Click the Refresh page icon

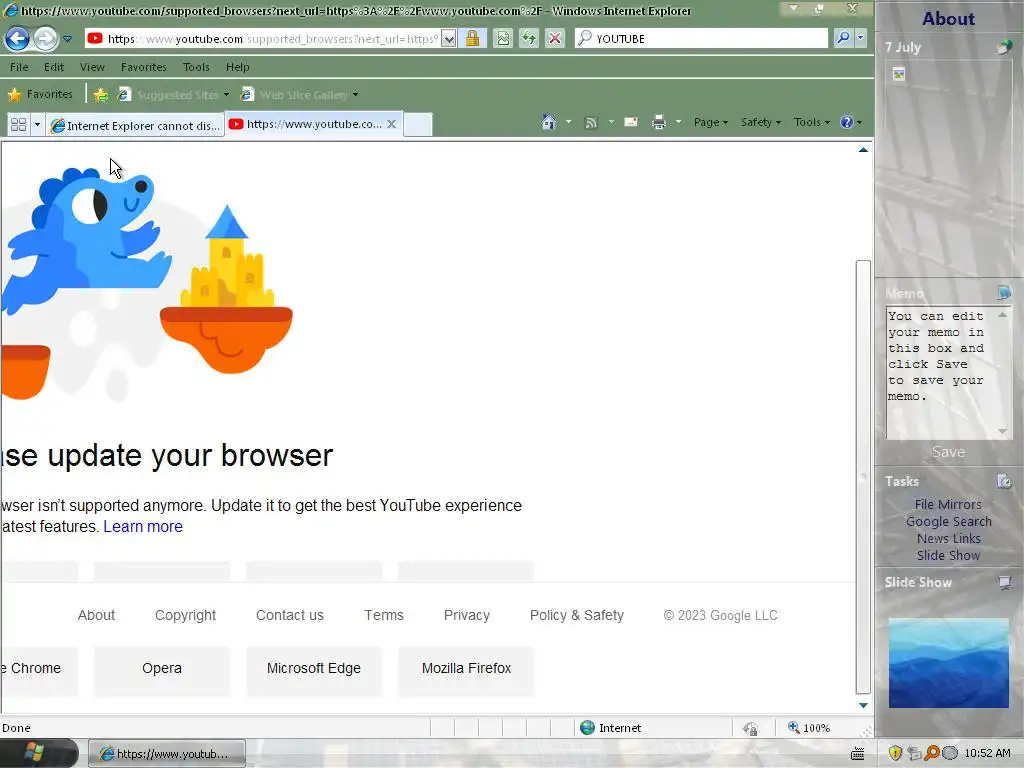(528, 39)
